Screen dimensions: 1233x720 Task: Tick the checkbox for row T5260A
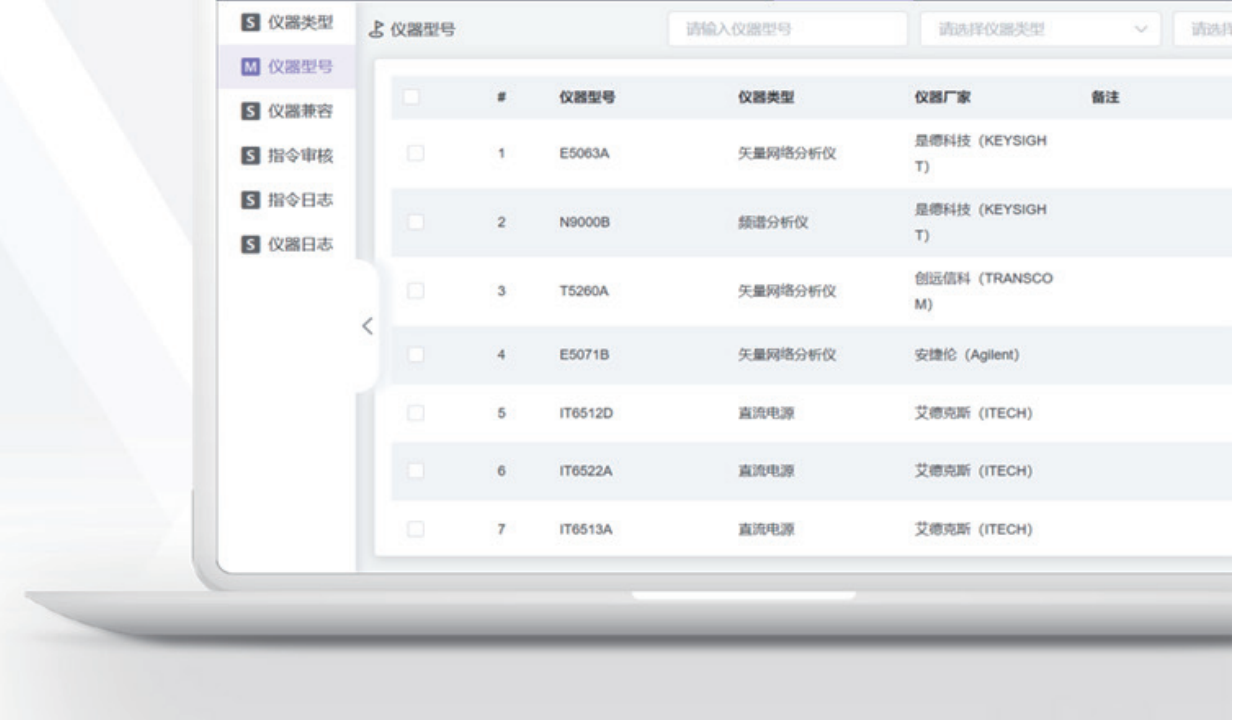coord(414,291)
